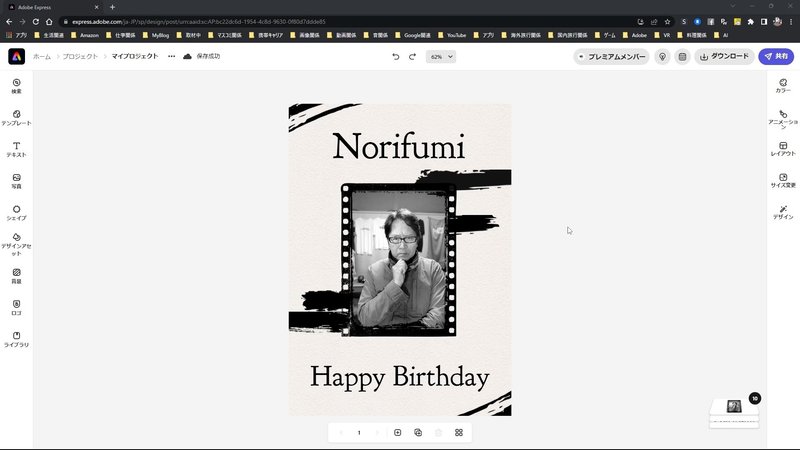Viewport: 800px width, 450px height.
Task: Go to My Projects breadcrumb link
Action: (135, 56)
